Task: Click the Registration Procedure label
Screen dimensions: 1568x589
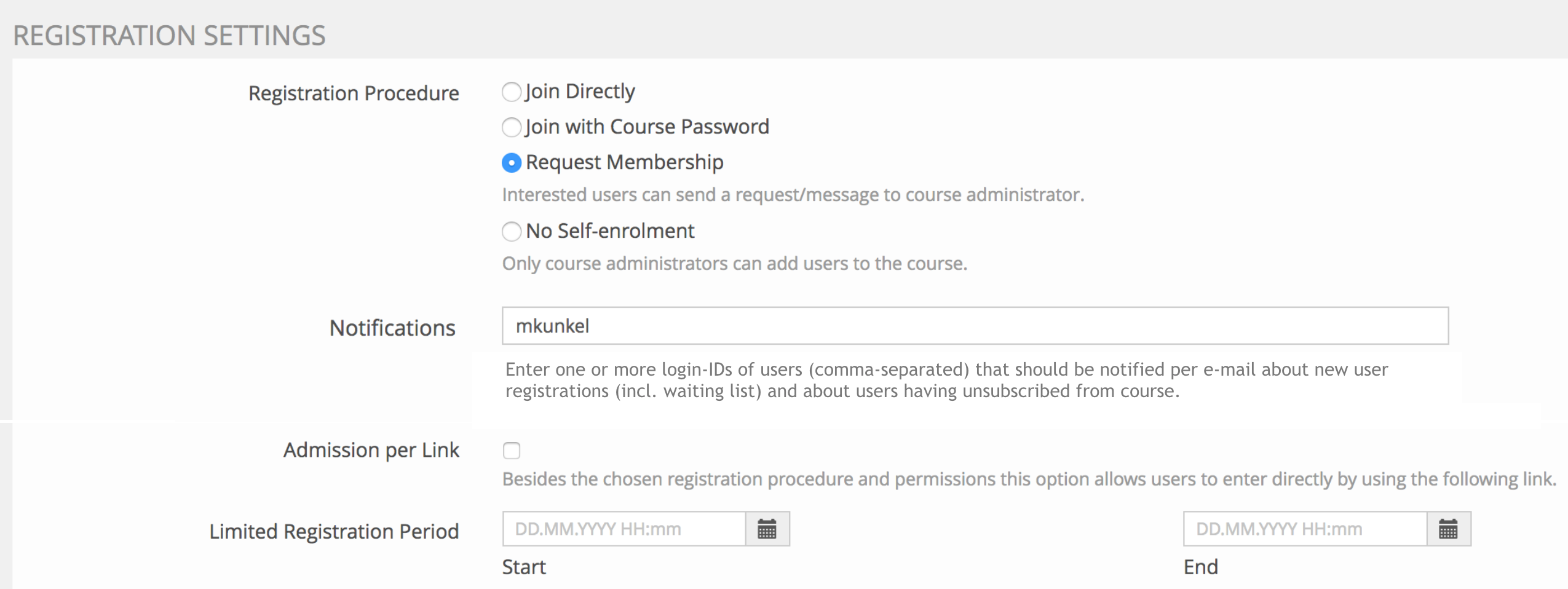Action: (x=354, y=93)
